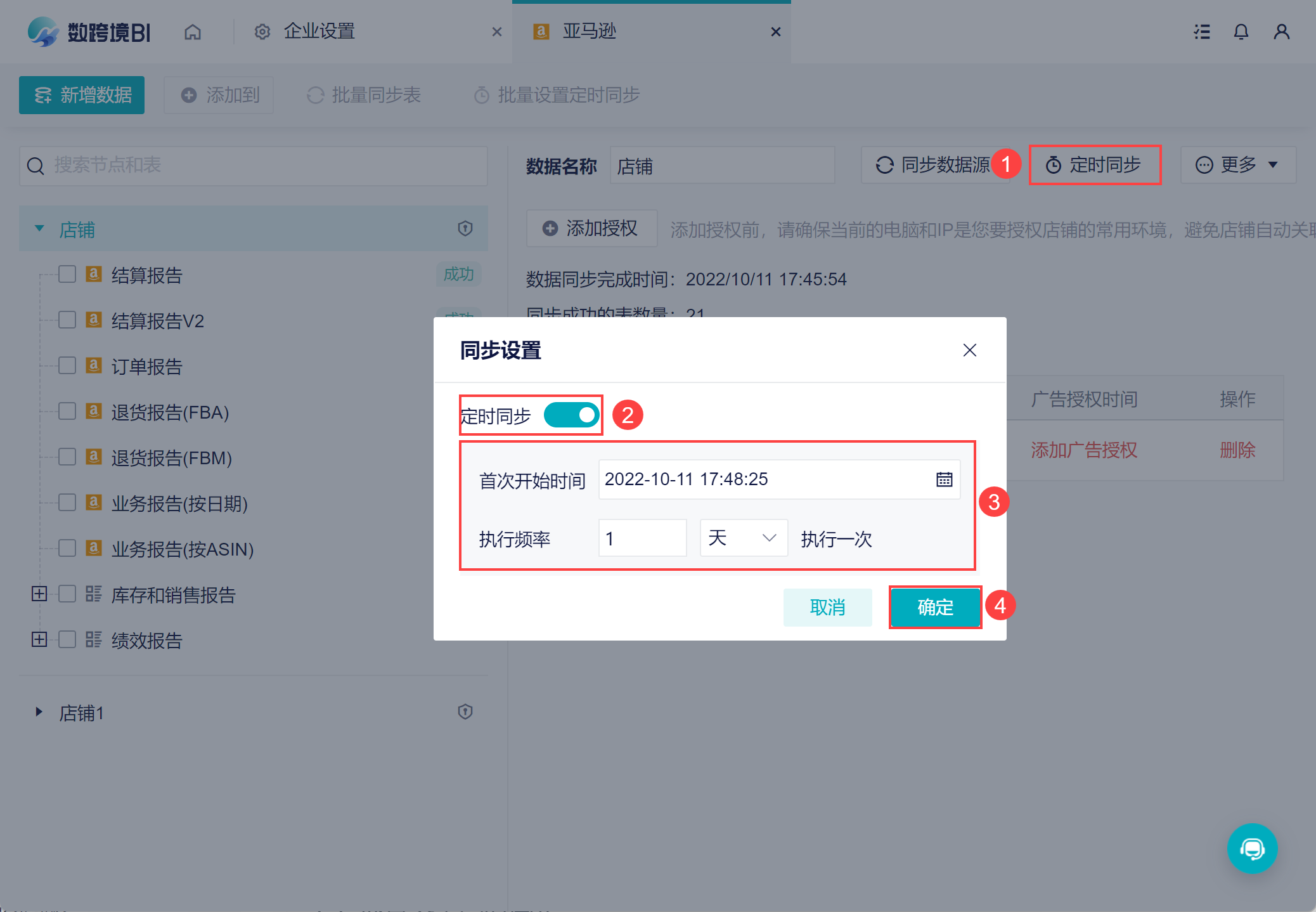The height and width of the screenshot is (912, 1316).
Task: Open the 更多 dropdown menu
Action: coord(1237,165)
